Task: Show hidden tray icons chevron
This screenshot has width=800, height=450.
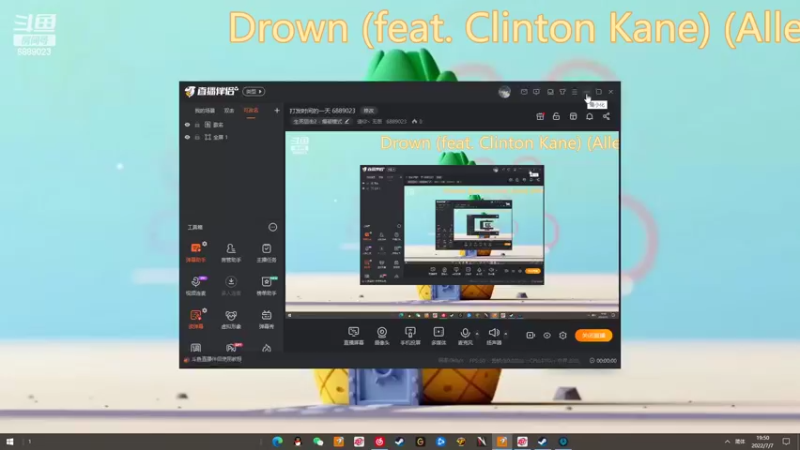Action: click(x=727, y=441)
